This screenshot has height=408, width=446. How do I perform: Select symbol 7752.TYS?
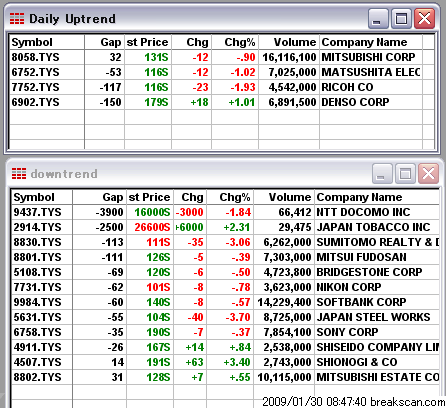35,87
